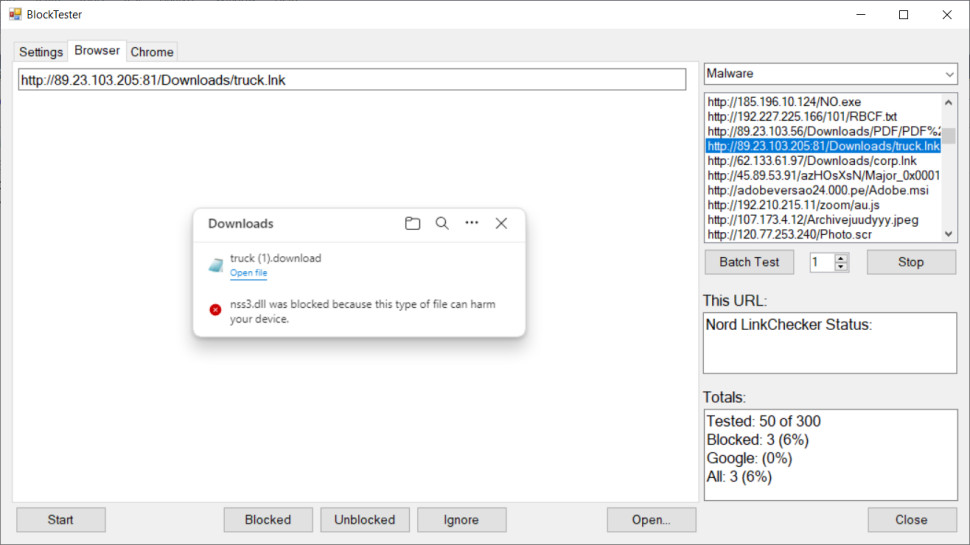
Task: Click the Start button
Action: (x=61, y=520)
